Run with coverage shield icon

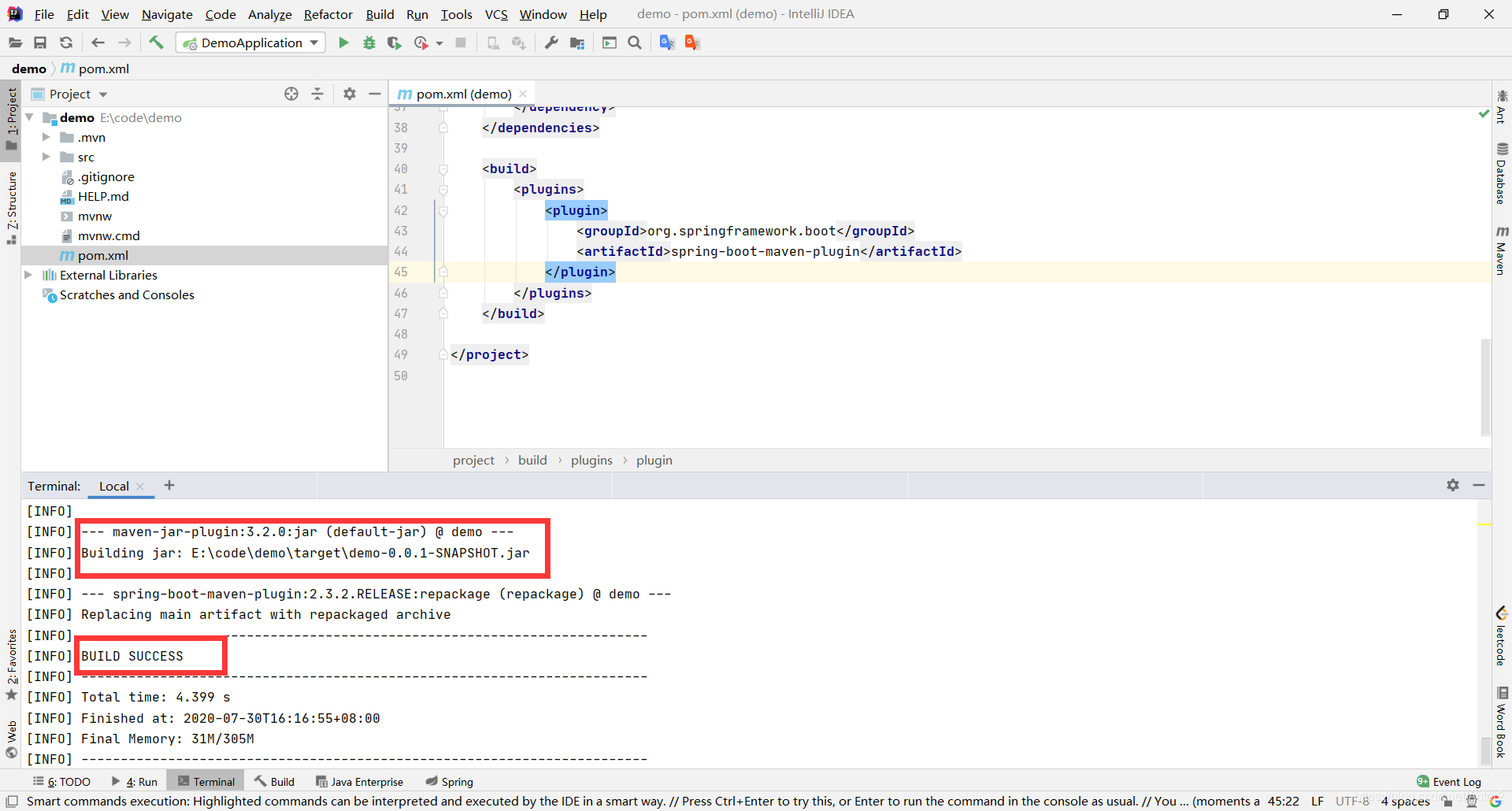click(395, 43)
